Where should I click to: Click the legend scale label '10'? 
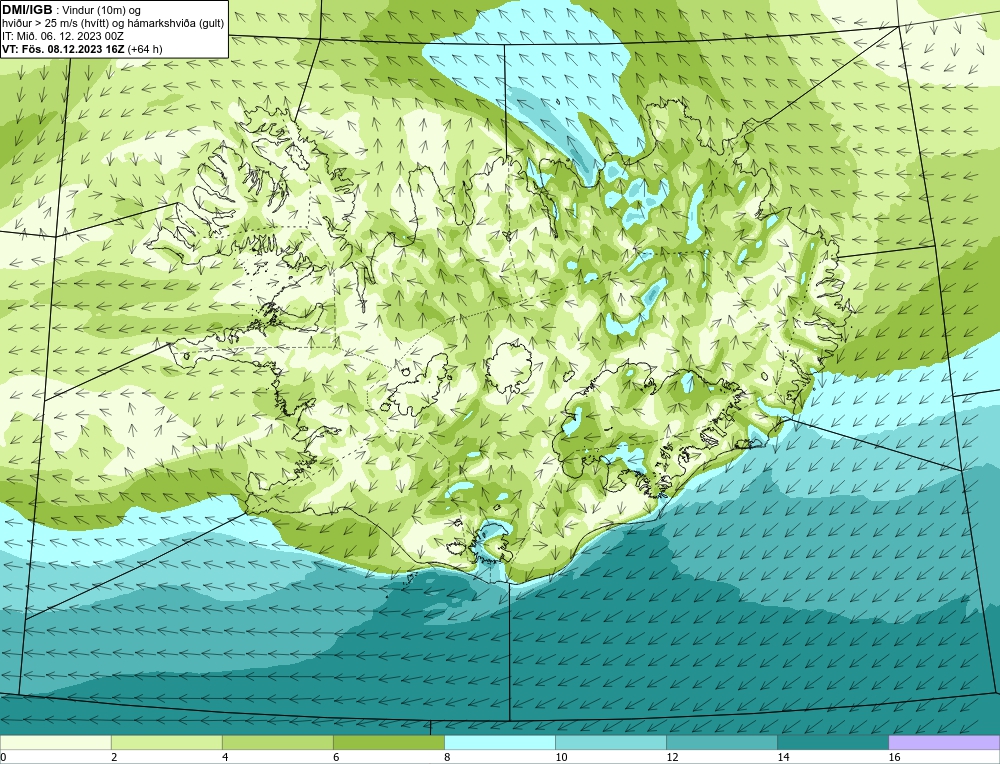561,757
